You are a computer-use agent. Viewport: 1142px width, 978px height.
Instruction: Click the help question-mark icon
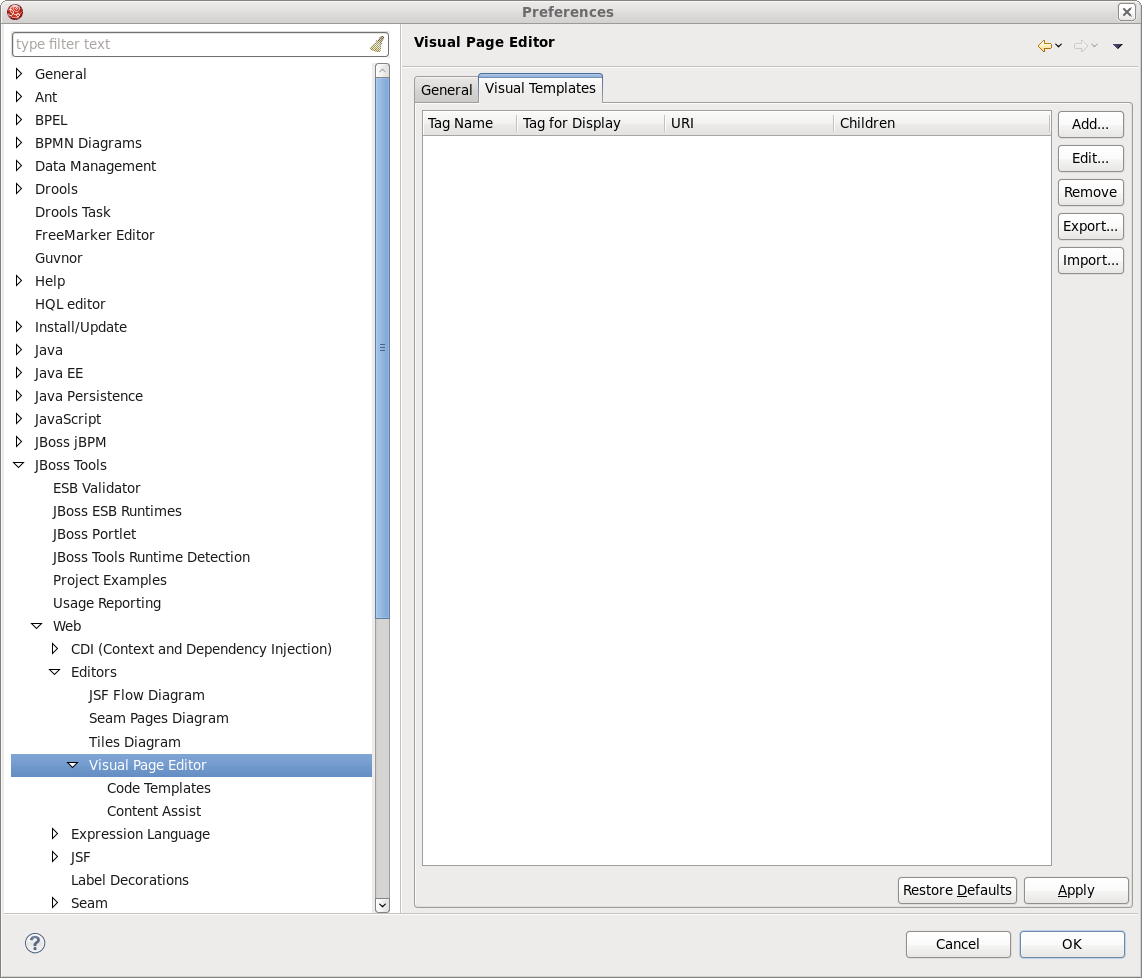35,943
